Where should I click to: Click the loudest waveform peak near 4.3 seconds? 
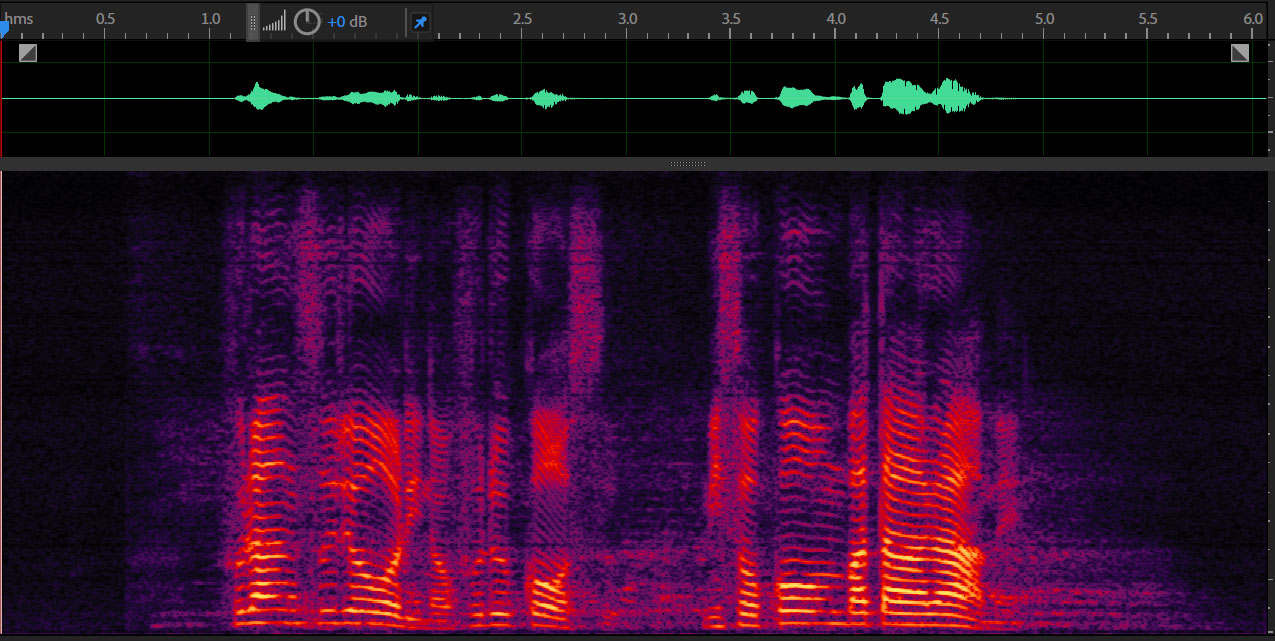(900, 96)
